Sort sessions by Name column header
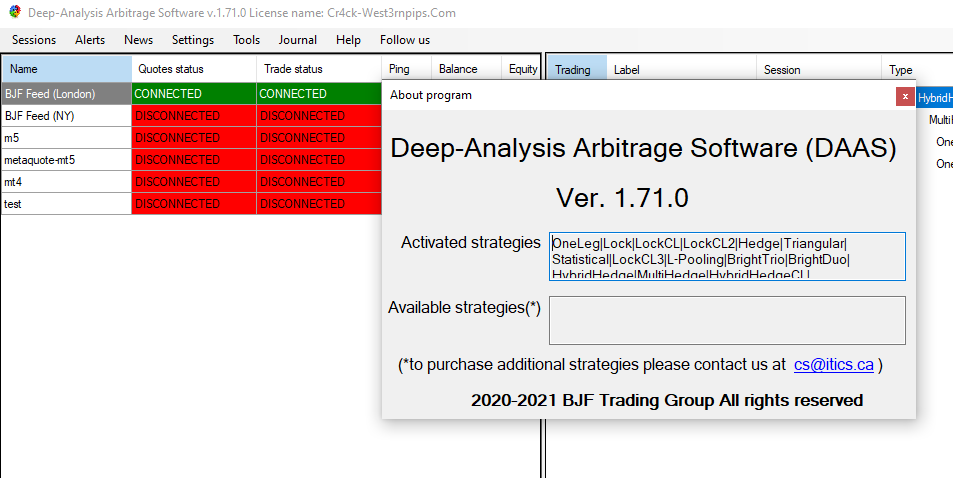The width and height of the screenshot is (953, 478). [x=67, y=69]
